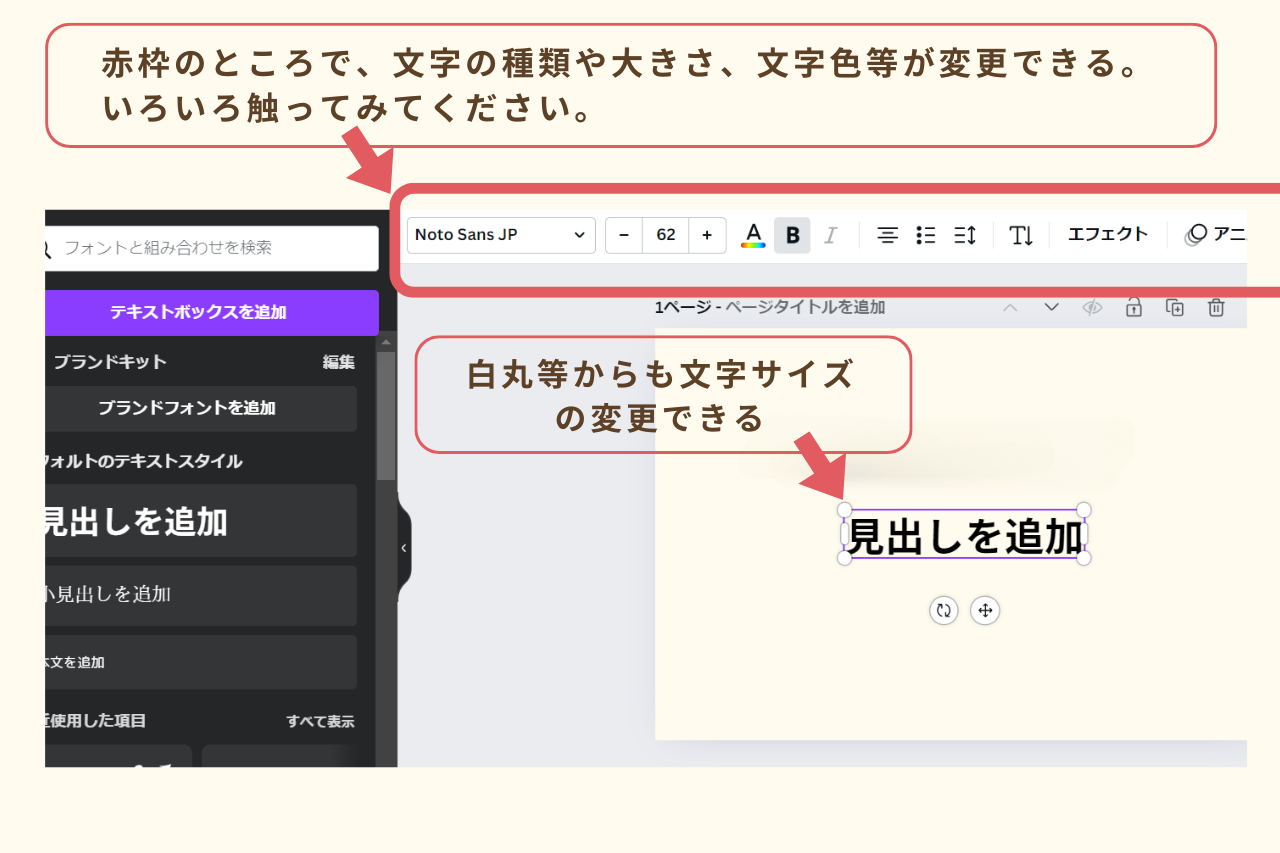
Task: Click the bottom-left resize handle of text box
Action: (844, 557)
